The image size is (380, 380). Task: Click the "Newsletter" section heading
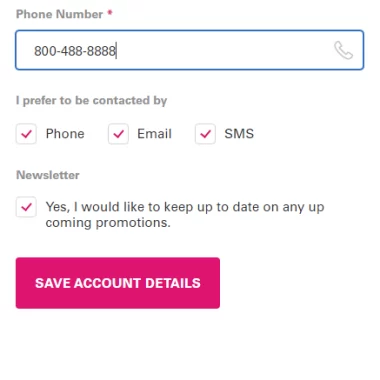click(x=48, y=175)
